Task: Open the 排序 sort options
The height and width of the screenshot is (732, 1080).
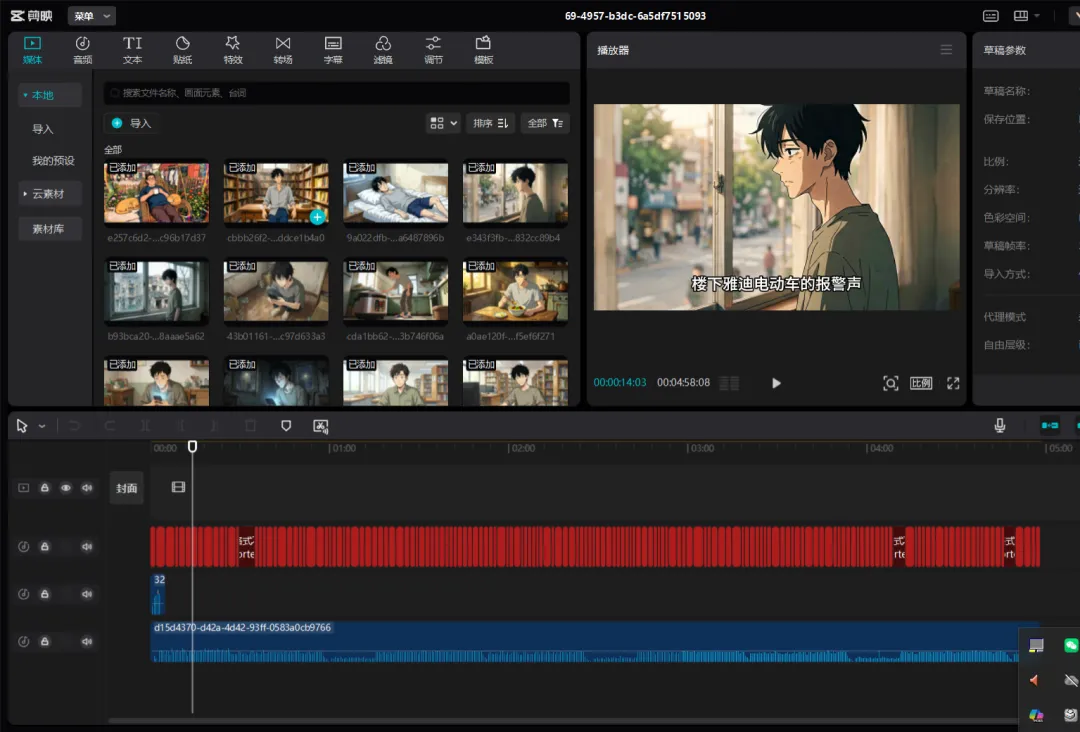Action: click(x=490, y=123)
